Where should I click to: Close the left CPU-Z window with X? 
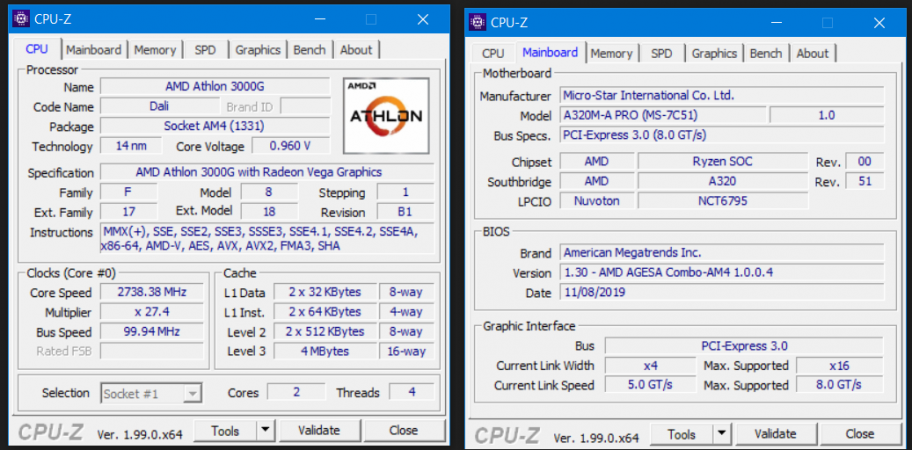point(423,19)
